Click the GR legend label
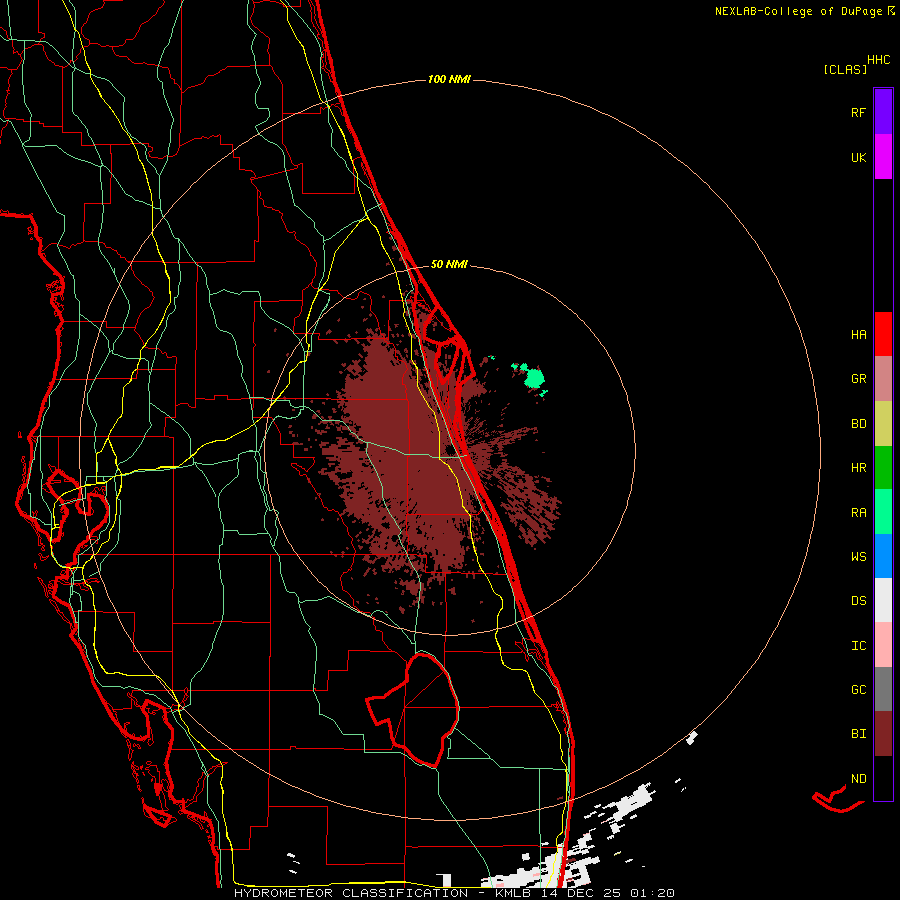Image resolution: width=900 pixels, height=900 pixels. tap(858, 379)
